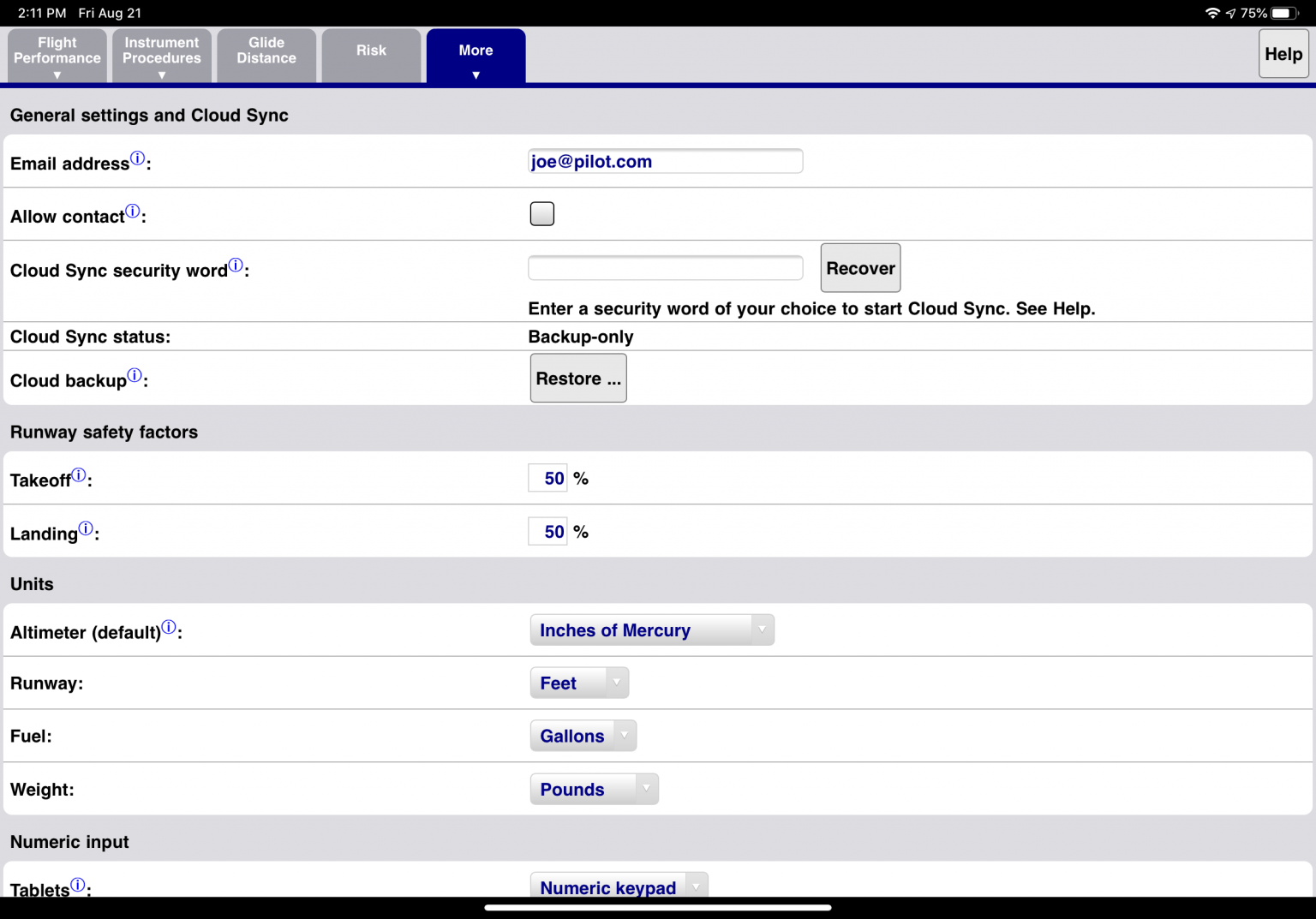Screen dimensions: 1316x919
Task: Tap Altimeter default info icon
Action: [x=169, y=627]
